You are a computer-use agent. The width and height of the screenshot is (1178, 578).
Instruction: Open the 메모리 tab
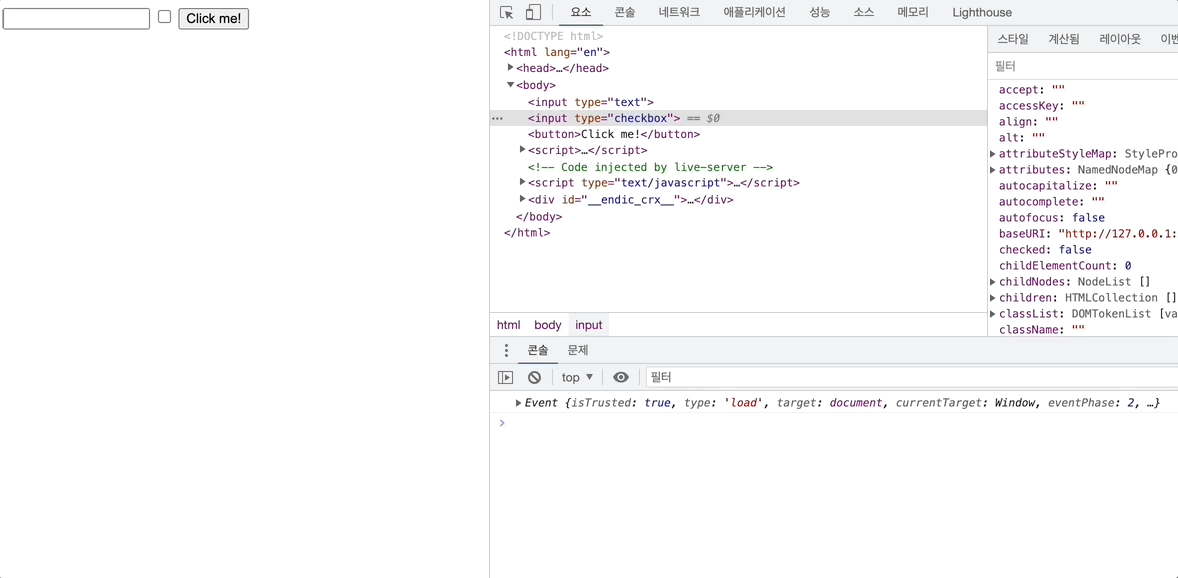(x=913, y=12)
